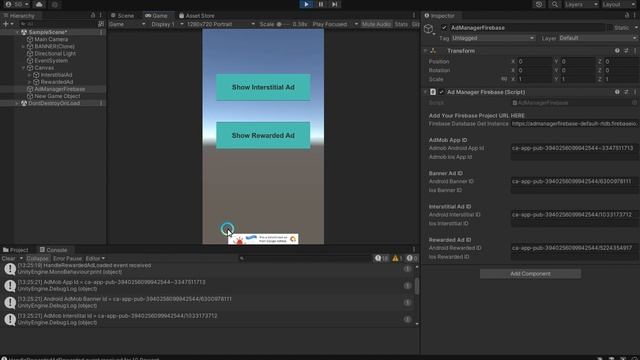
Task: Select the AdMob App Id log entry
Action: click(x=207, y=286)
